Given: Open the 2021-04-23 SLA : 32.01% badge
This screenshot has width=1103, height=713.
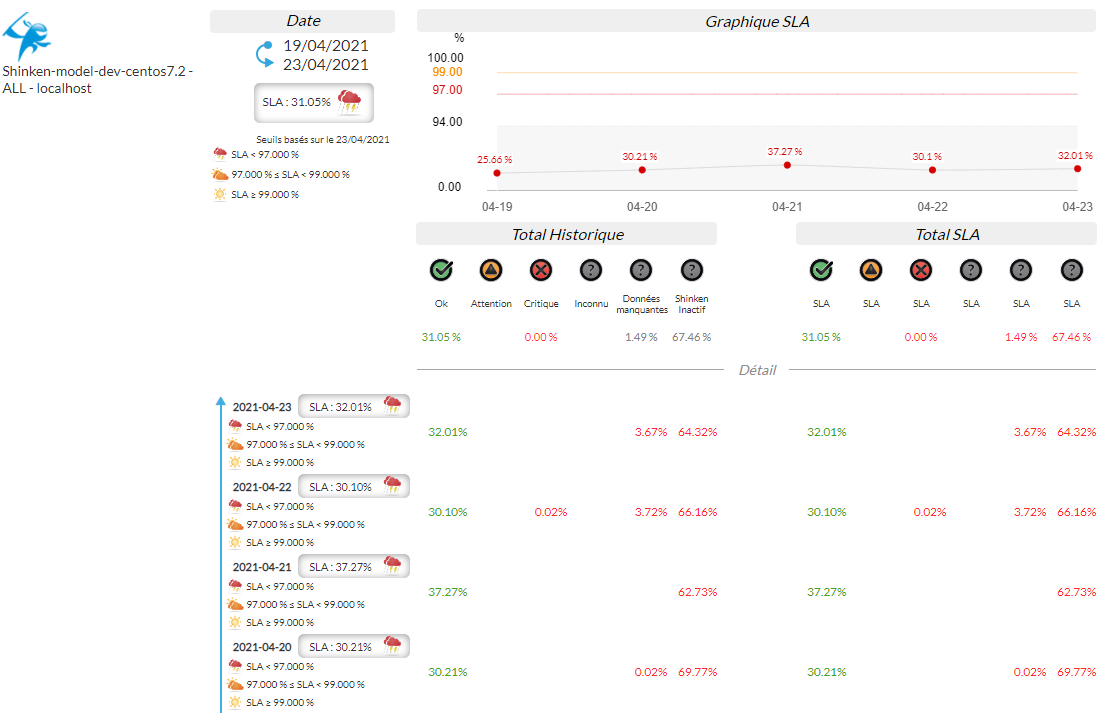Looking at the screenshot, I should coord(354,406).
